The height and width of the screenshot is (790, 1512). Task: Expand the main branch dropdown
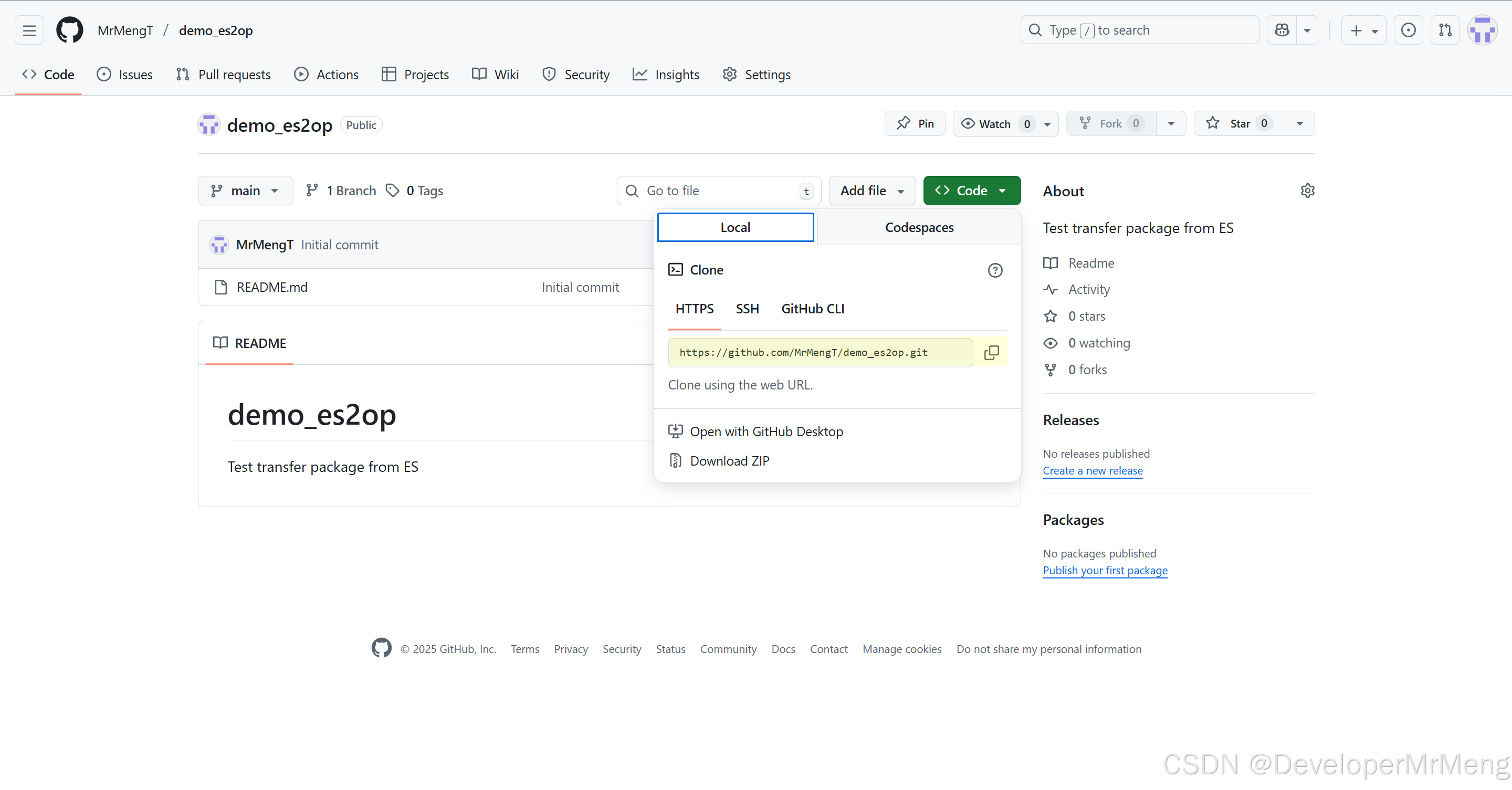245,191
